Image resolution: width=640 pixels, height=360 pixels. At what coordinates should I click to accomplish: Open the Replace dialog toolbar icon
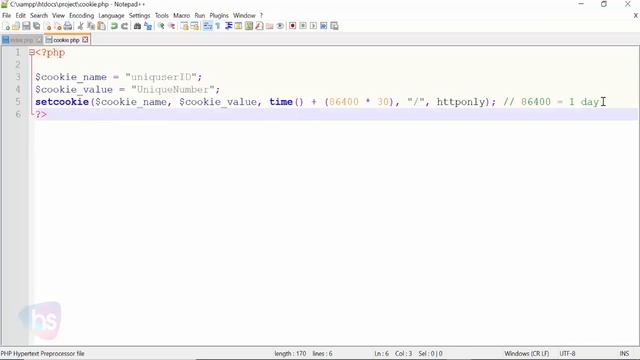148,26
